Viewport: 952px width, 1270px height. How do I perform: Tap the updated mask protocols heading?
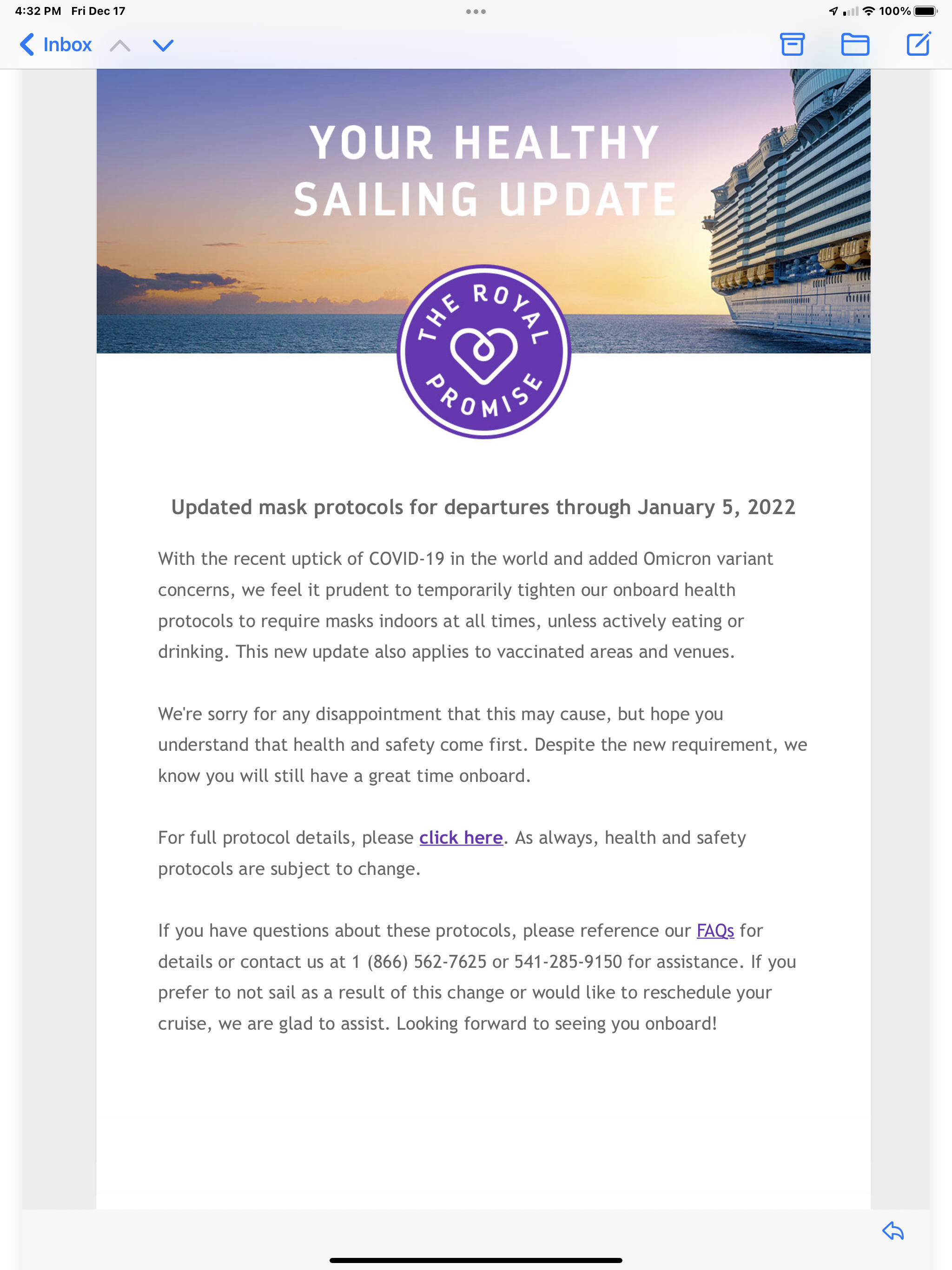[483, 508]
